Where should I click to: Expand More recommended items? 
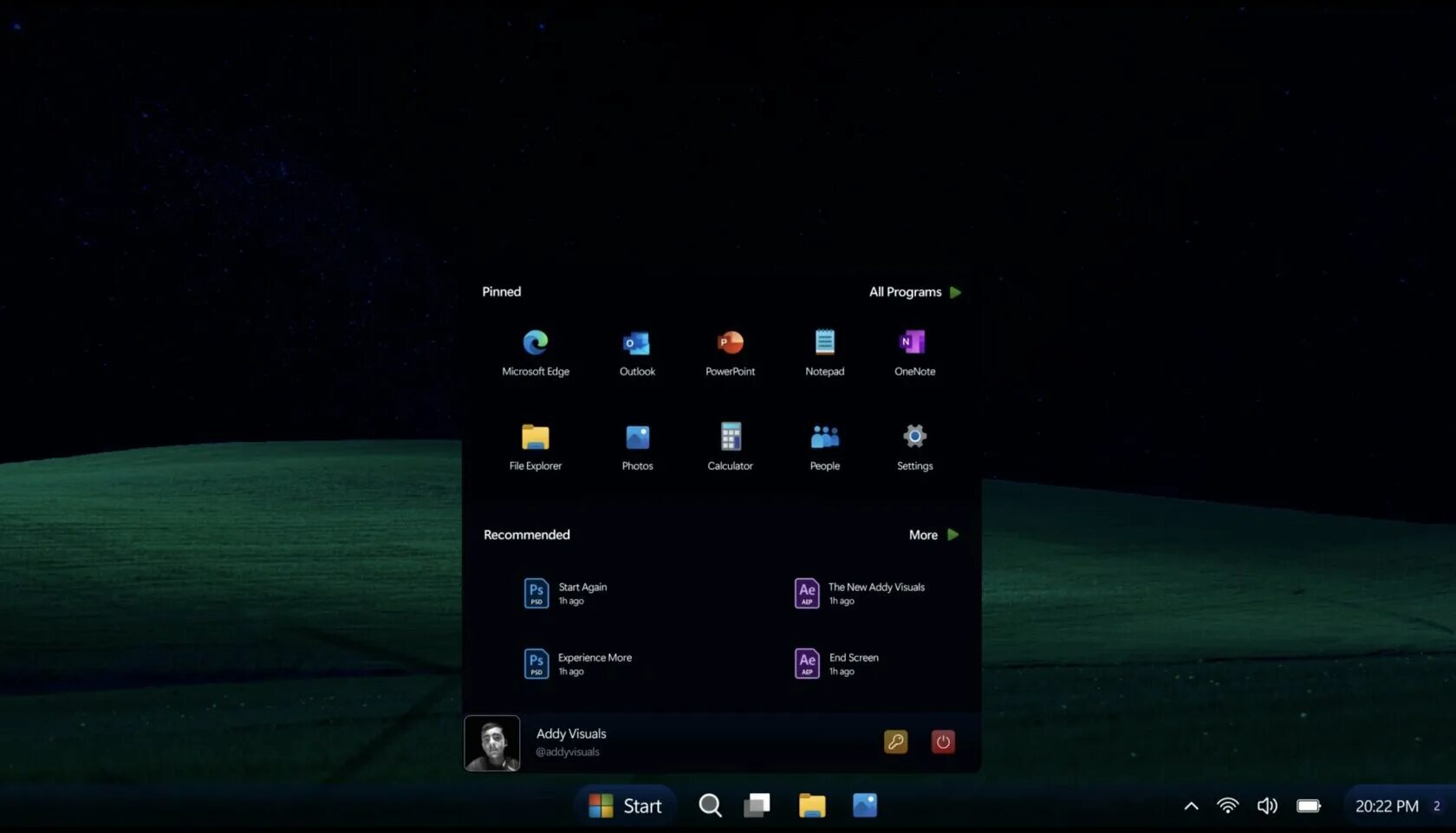[933, 535]
